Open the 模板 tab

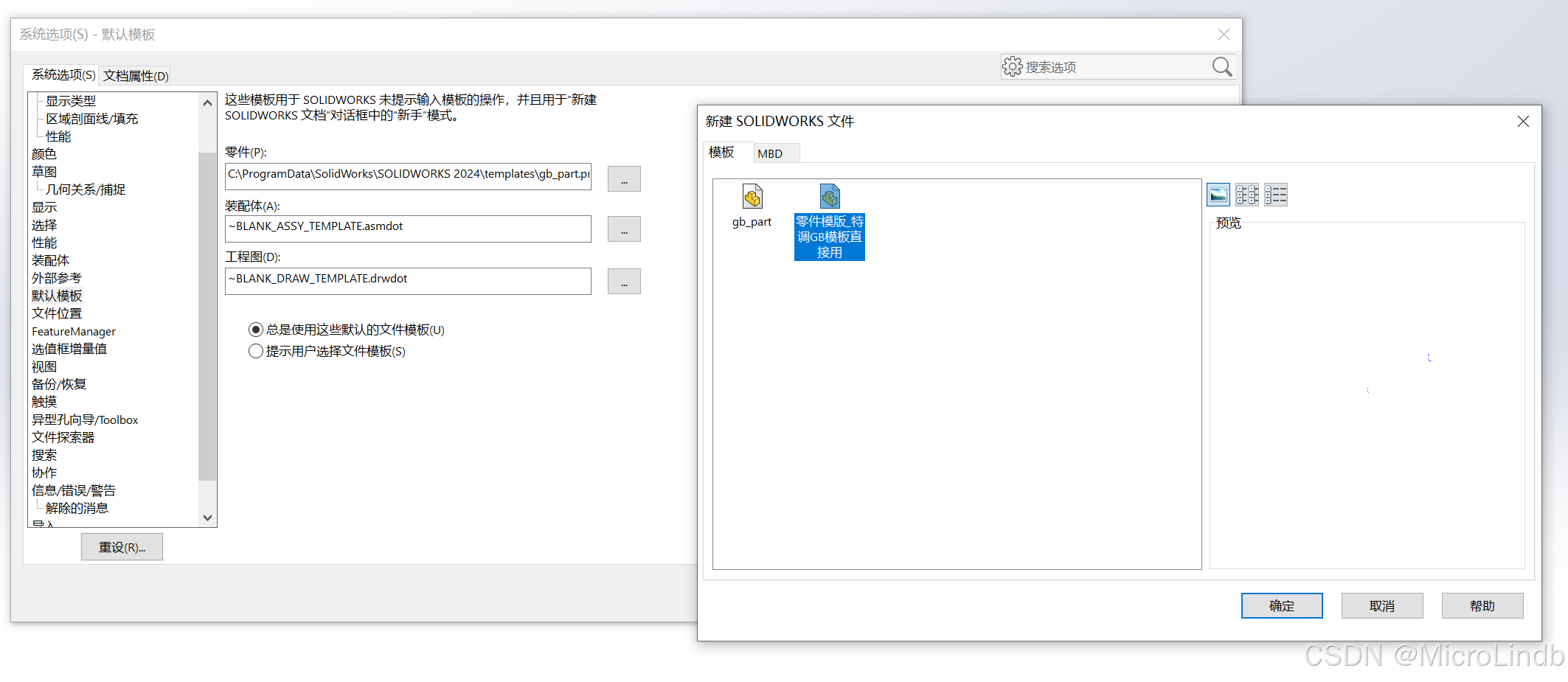tap(721, 153)
